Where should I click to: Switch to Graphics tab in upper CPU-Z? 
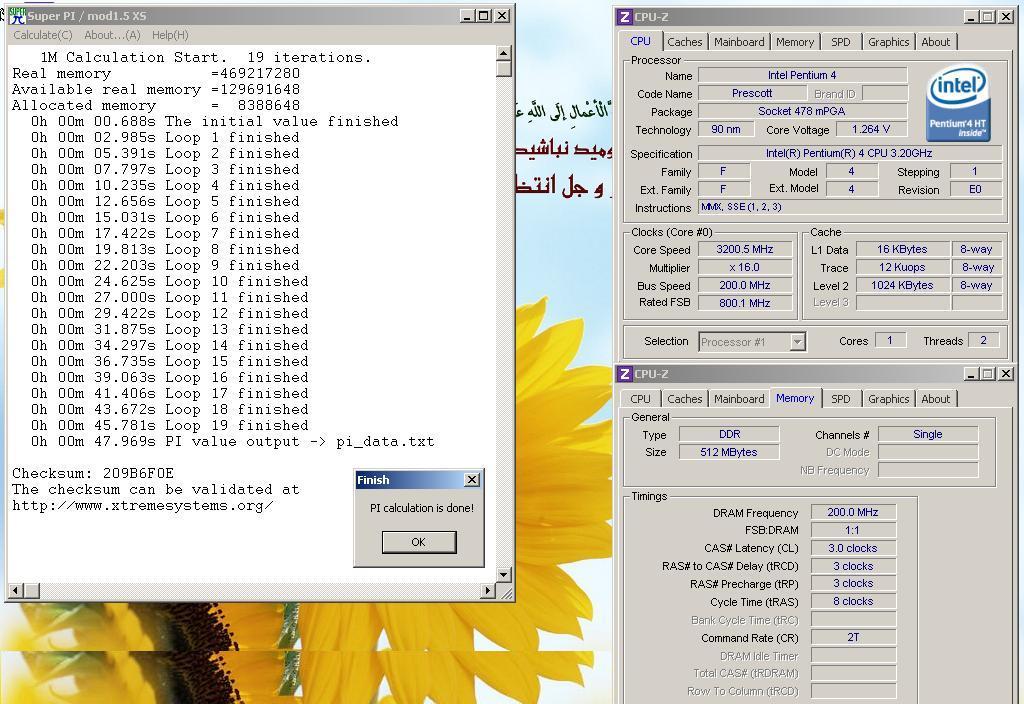pos(888,42)
